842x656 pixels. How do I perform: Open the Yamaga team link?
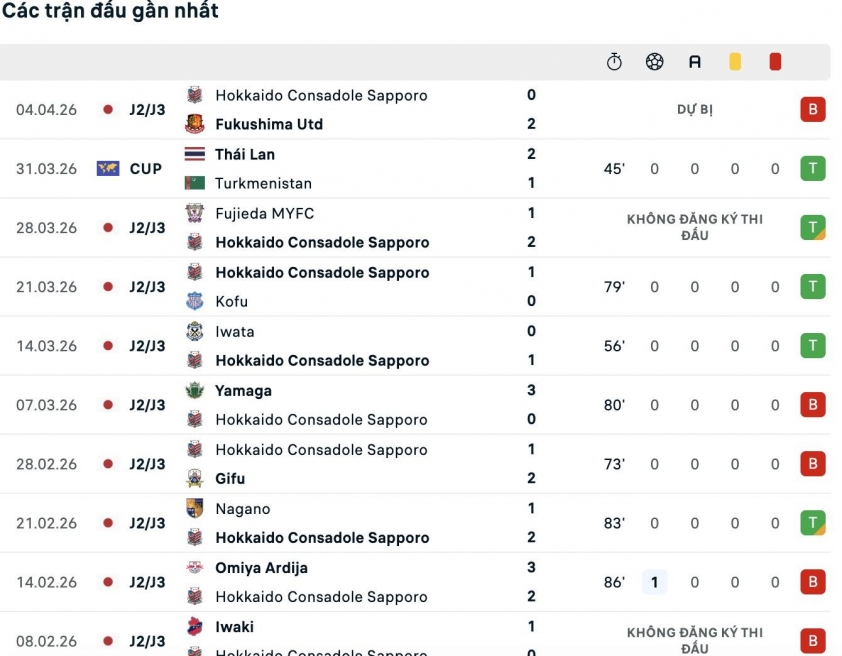tap(243, 391)
